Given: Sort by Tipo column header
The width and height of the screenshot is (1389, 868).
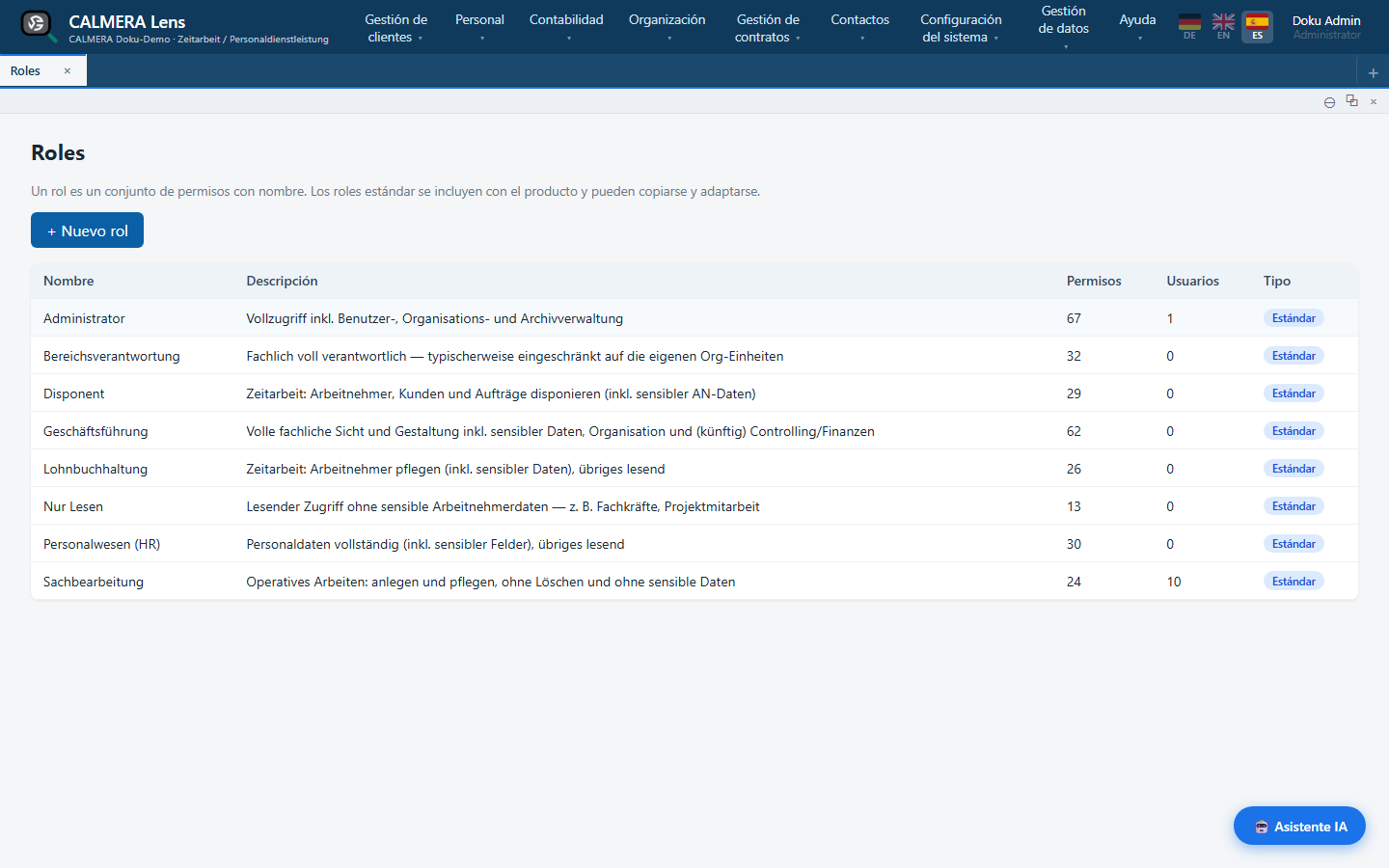Looking at the screenshot, I should pyautogui.click(x=1277, y=281).
